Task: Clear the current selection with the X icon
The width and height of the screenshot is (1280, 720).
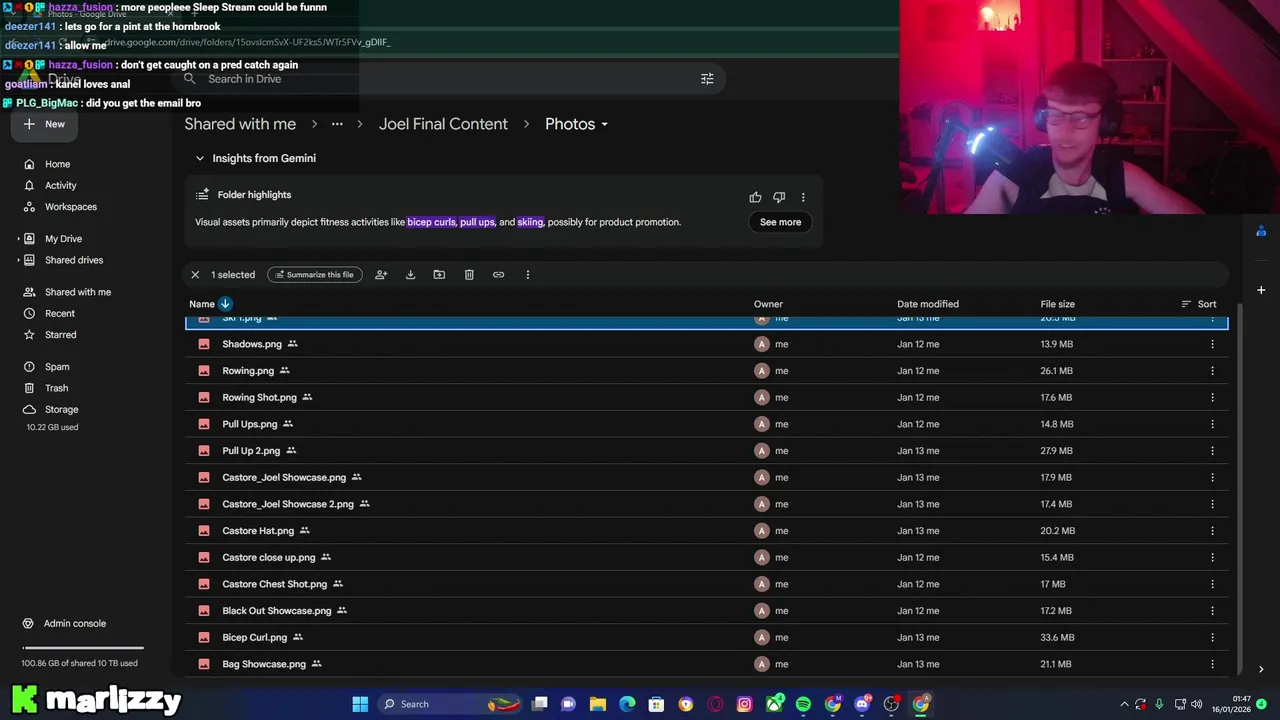Action: [195, 274]
